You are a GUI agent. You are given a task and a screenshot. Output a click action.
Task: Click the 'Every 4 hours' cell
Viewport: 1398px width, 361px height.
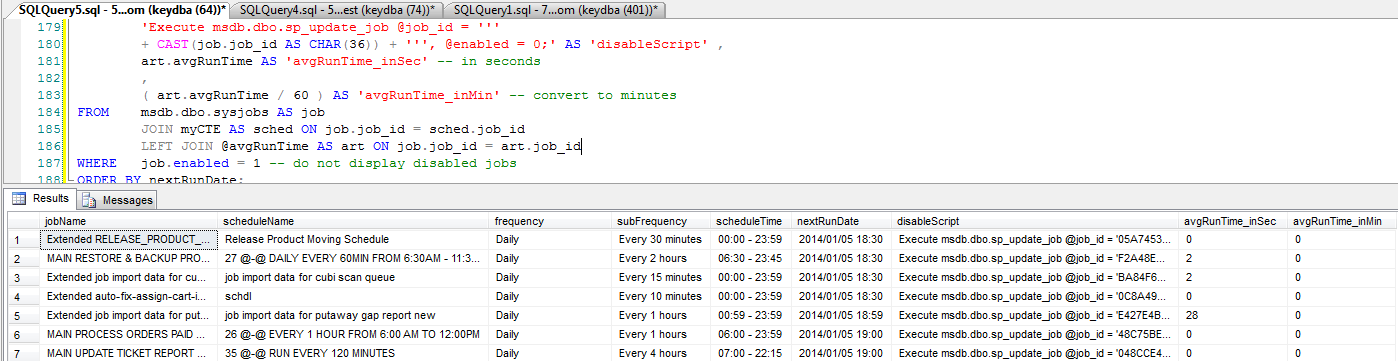661,353
